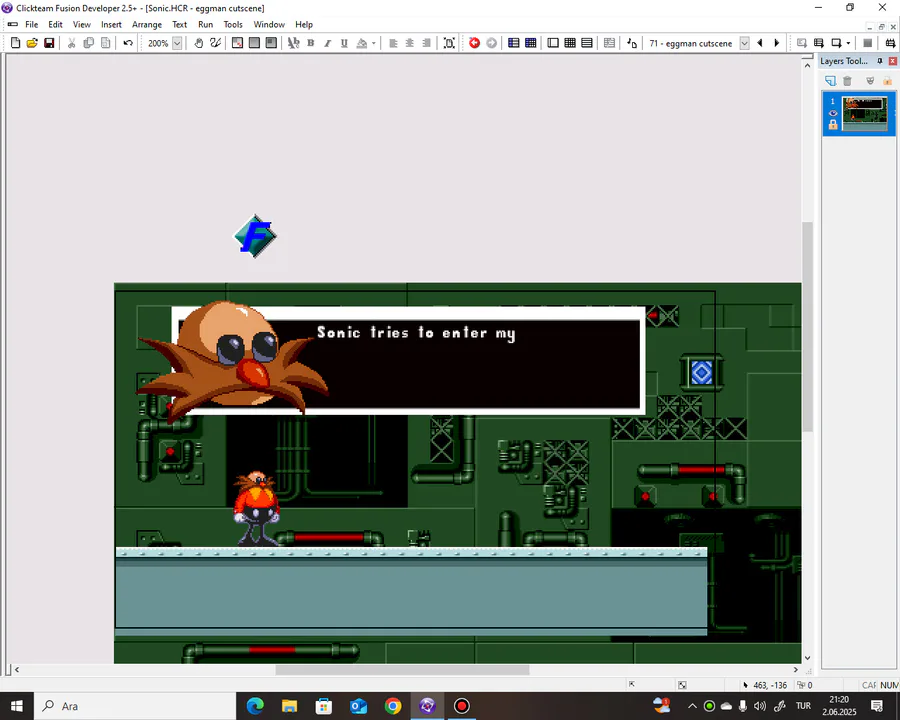Open the View menu

tap(82, 25)
